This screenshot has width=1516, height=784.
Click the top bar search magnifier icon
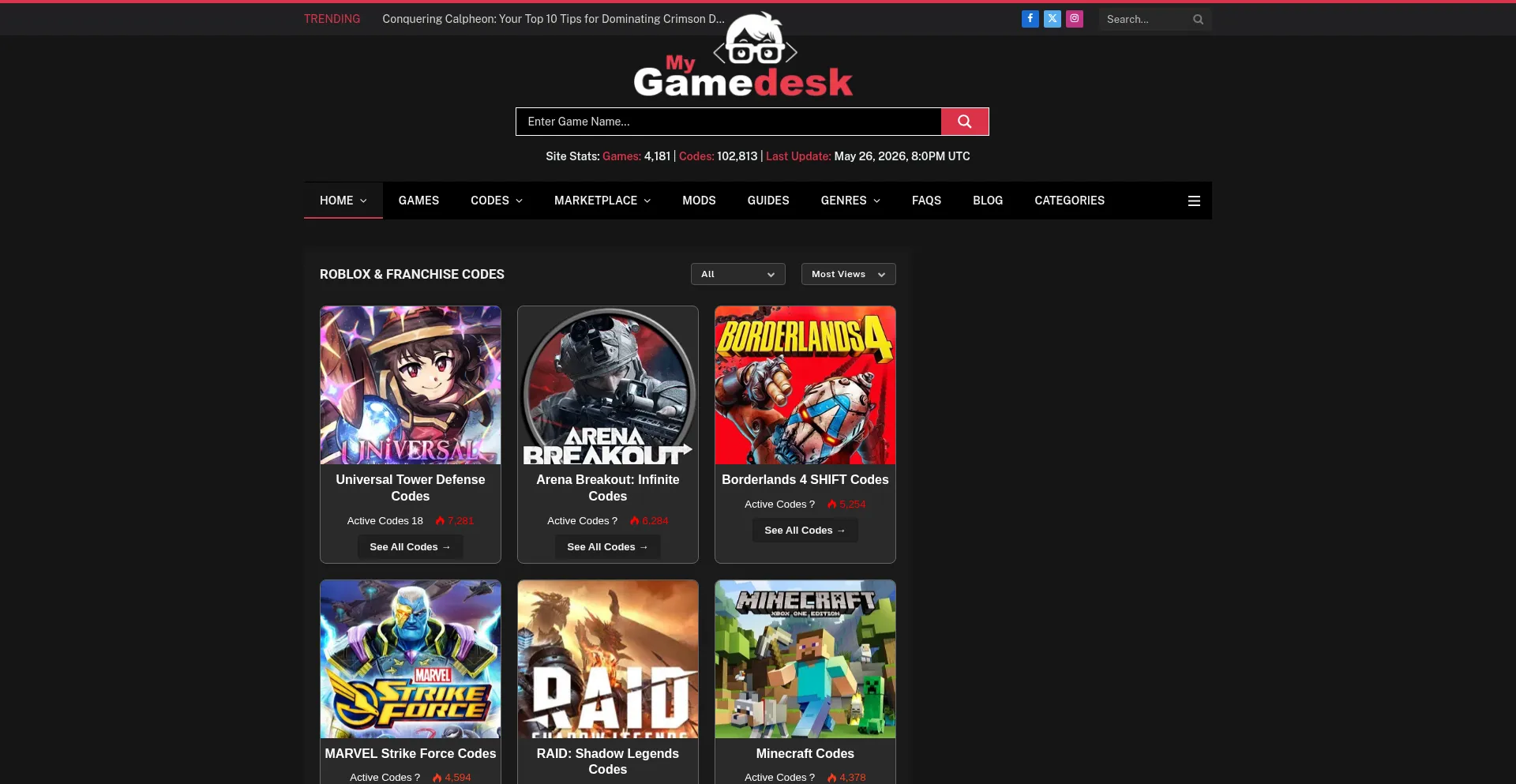pos(1198,20)
